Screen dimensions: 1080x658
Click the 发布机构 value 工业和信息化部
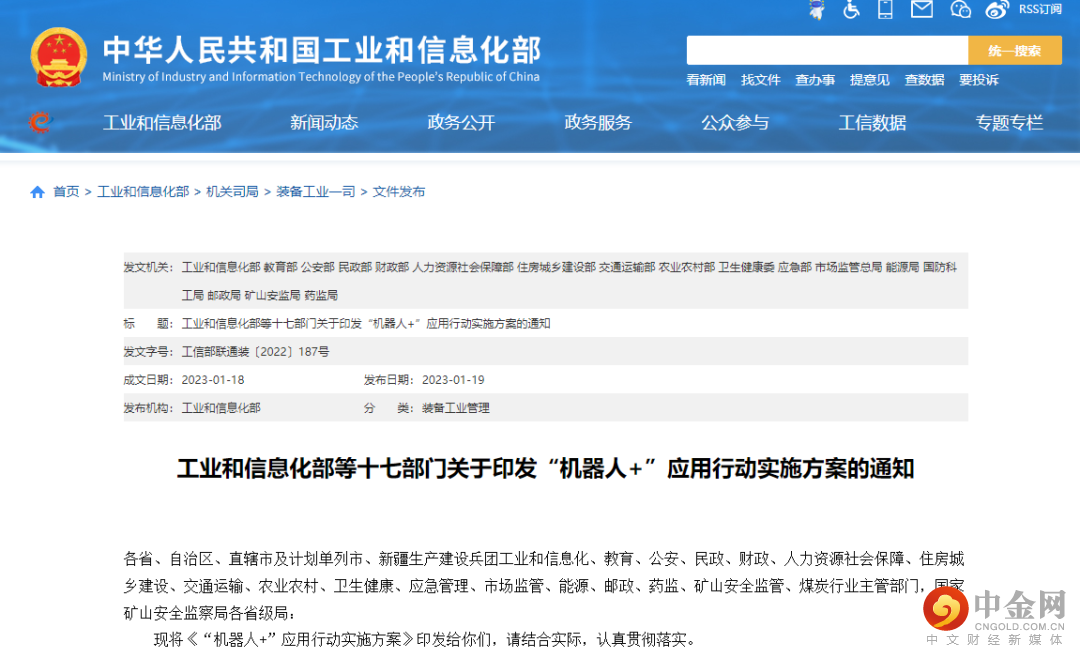[221, 408]
